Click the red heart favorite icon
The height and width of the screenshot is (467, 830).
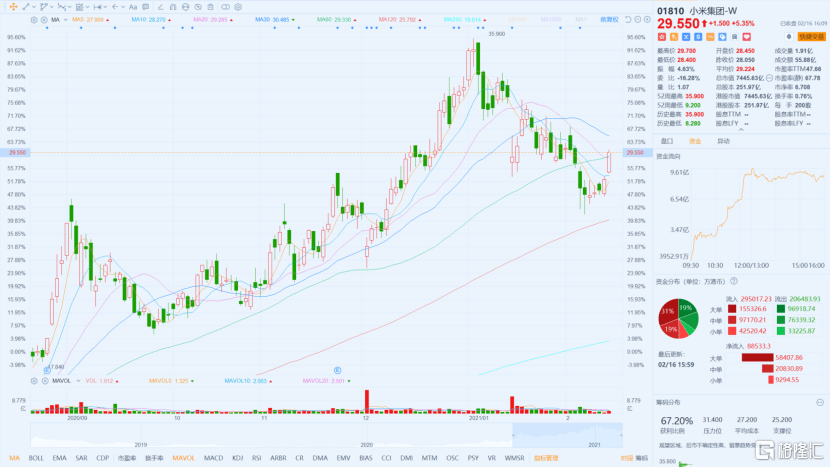(x=746, y=37)
